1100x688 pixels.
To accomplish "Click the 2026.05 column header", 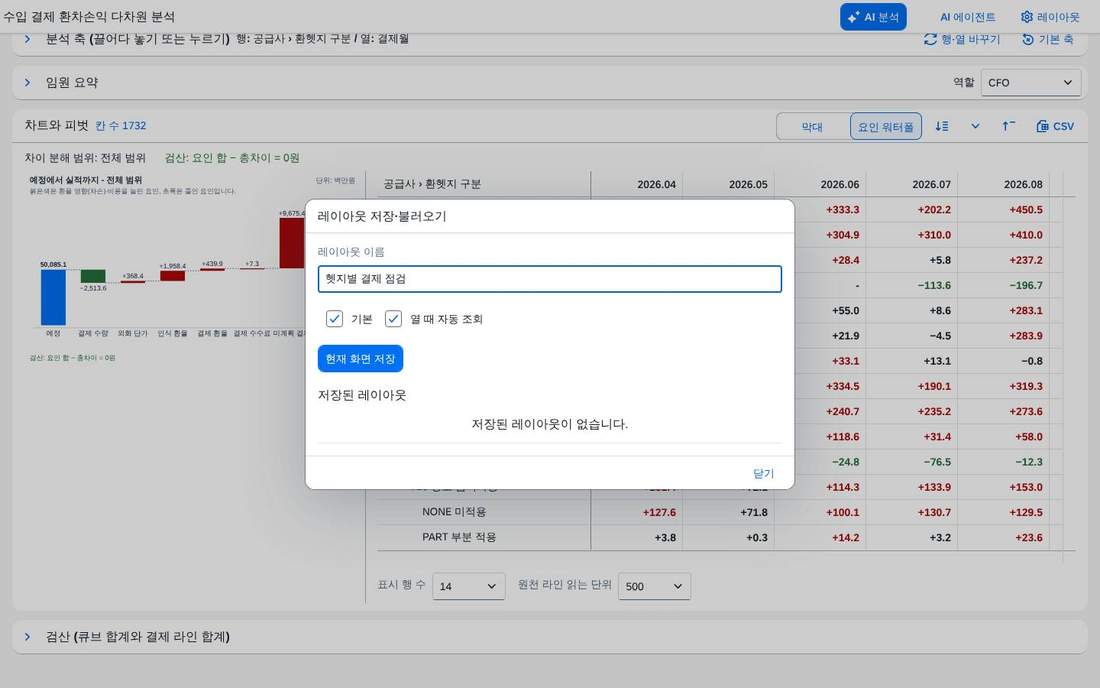I will click(748, 184).
